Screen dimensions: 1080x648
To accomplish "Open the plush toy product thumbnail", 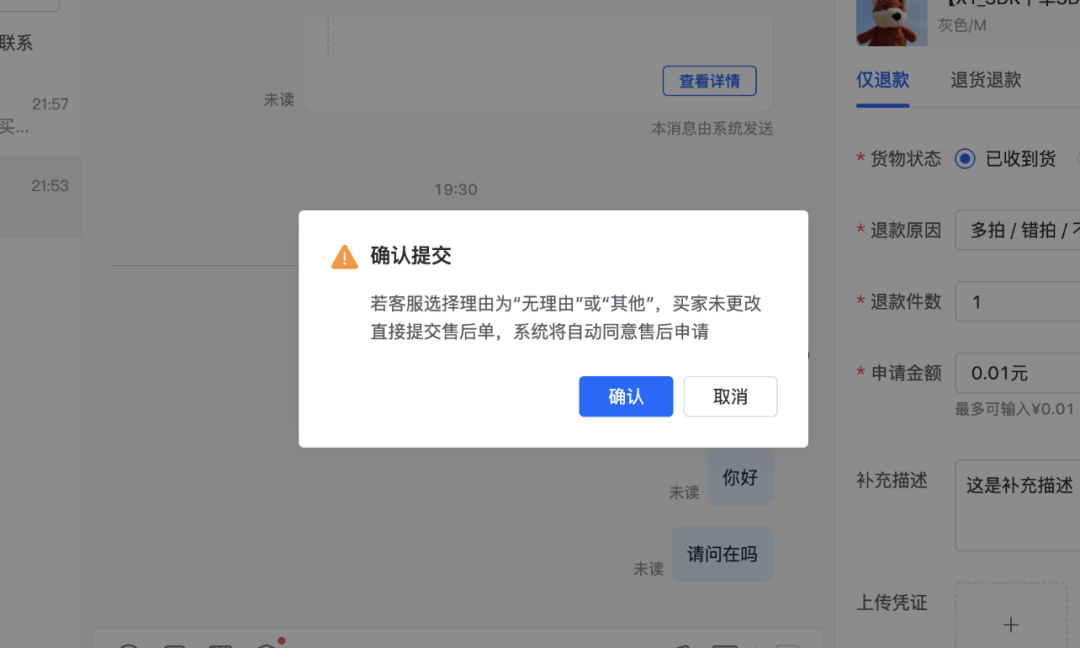I will pos(891,23).
